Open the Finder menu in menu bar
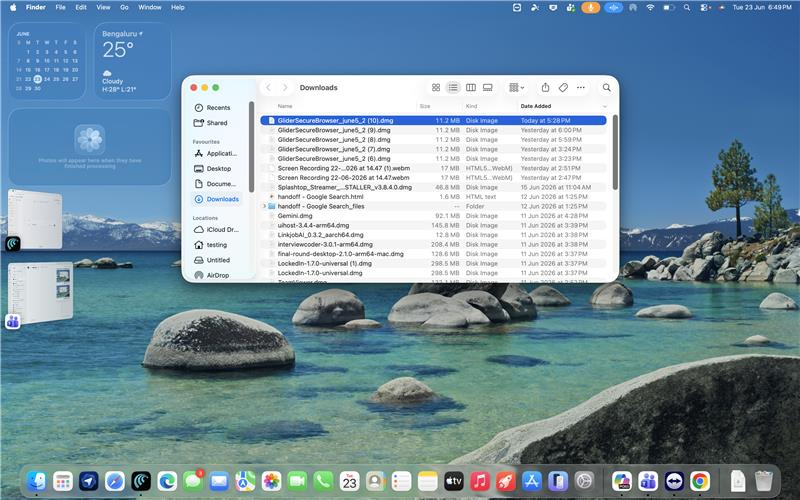The width and height of the screenshot is (800, 500). (36, 8)
